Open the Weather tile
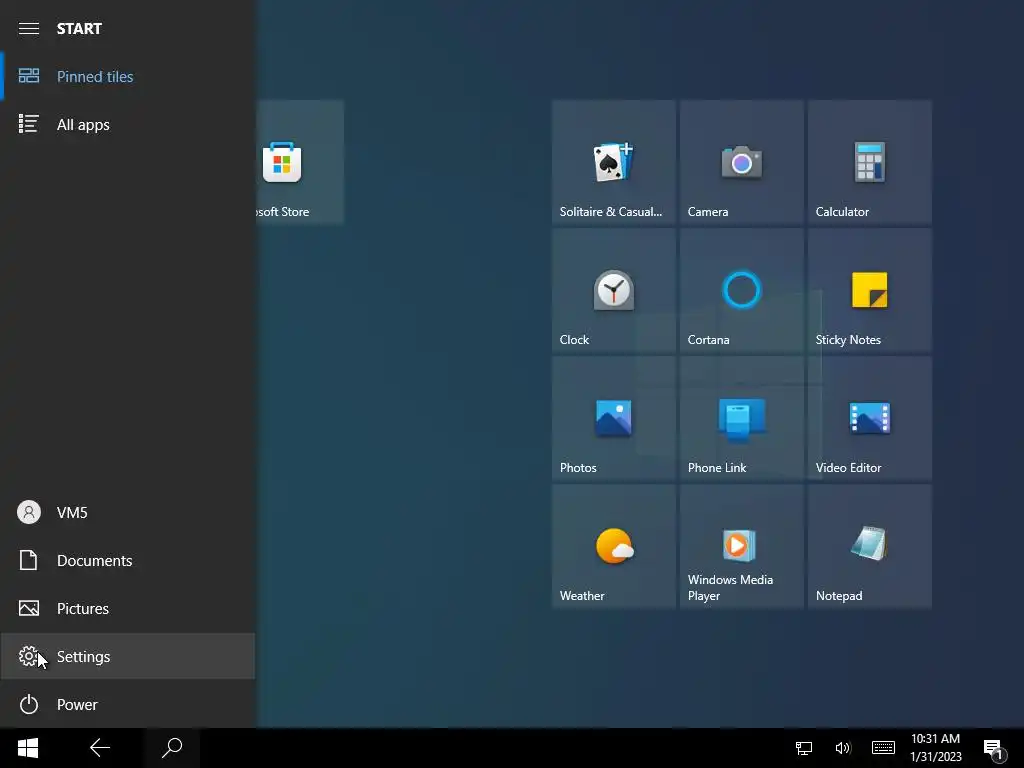1024x768 pixels. (x=613, y=546)
